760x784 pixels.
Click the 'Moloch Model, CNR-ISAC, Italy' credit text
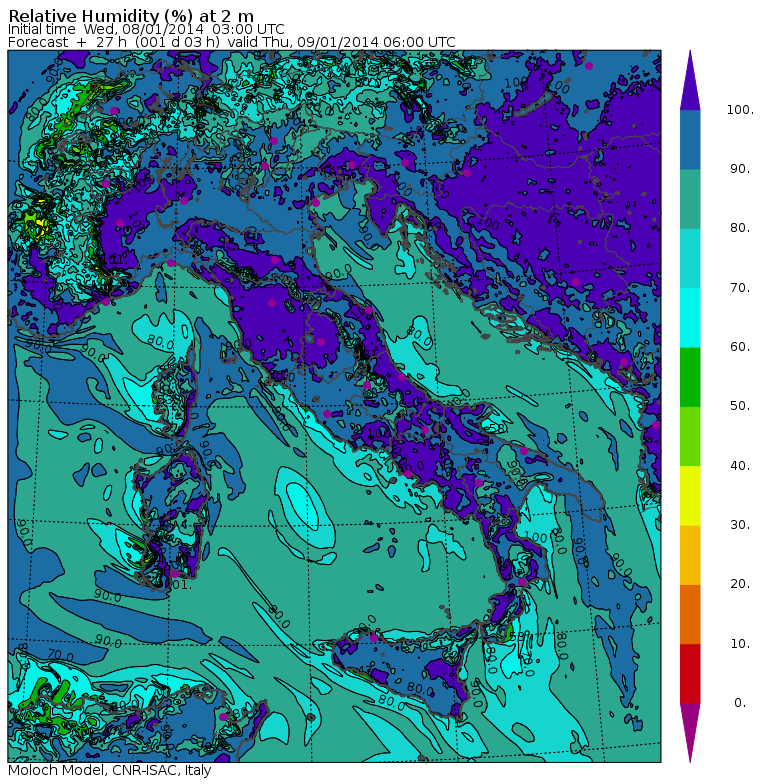point(110,770)
